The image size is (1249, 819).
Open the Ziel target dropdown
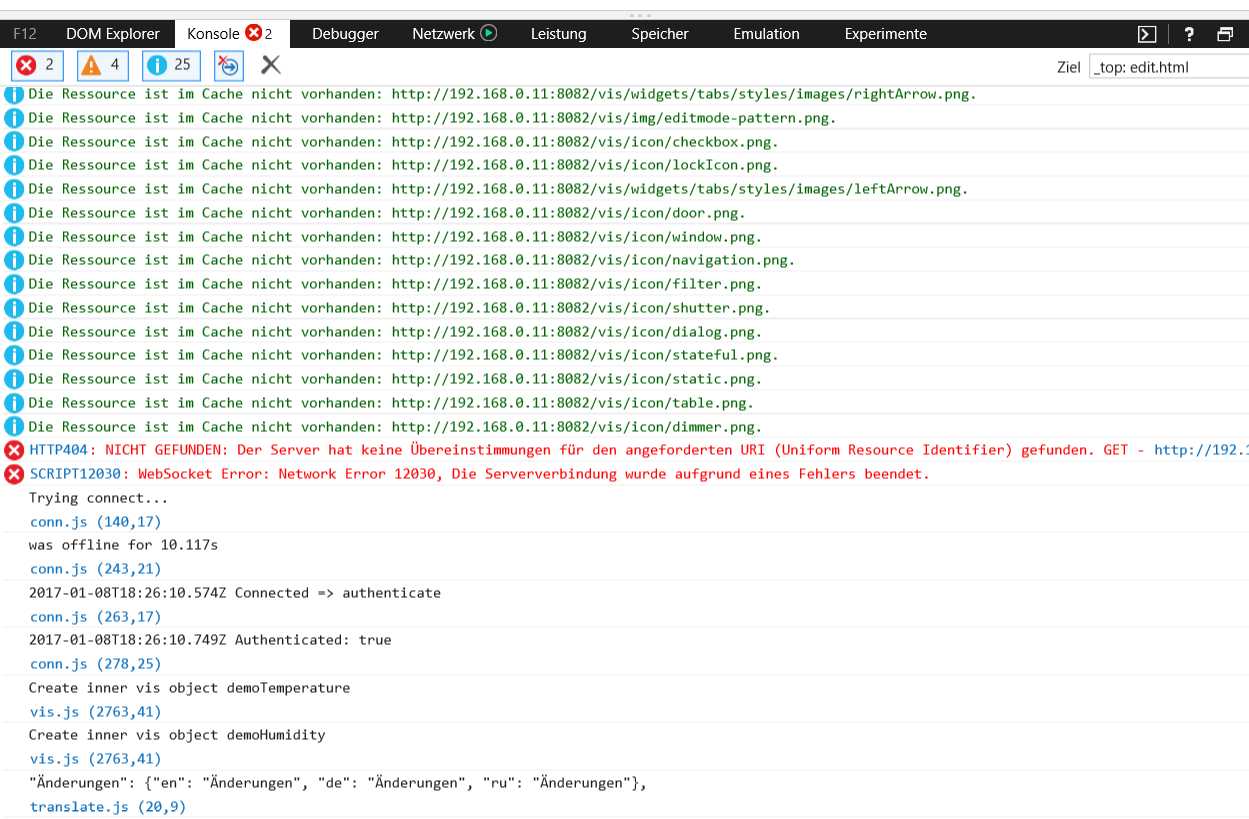tap(1168, 67)
